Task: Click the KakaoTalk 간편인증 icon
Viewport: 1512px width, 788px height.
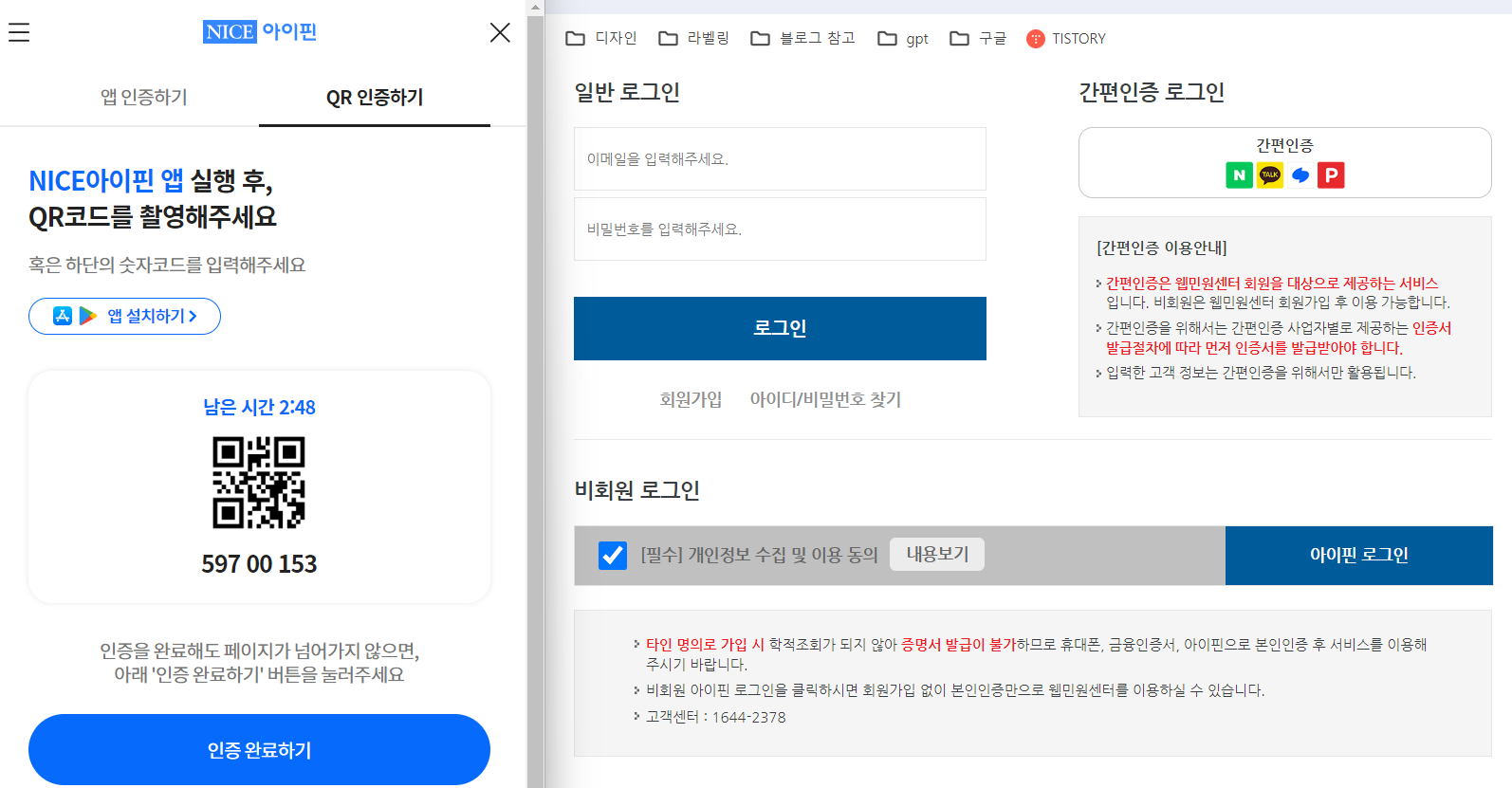Action: pyautogui.click(x=1270, y=174)
